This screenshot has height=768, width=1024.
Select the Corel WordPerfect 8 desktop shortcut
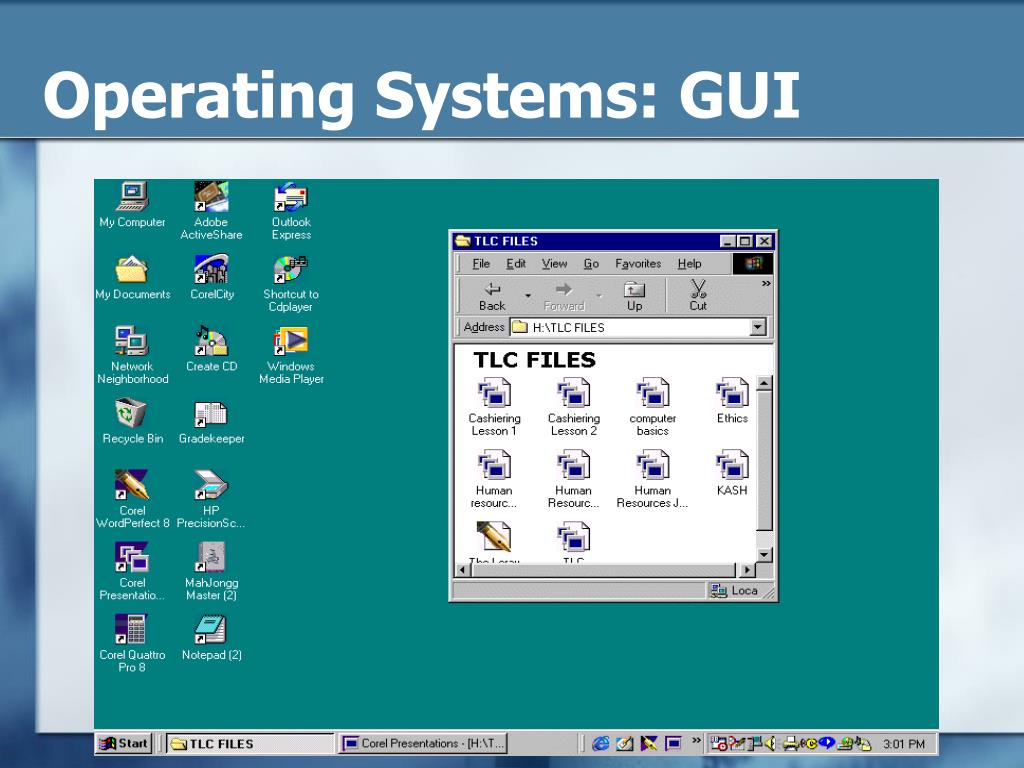(133, 500)
